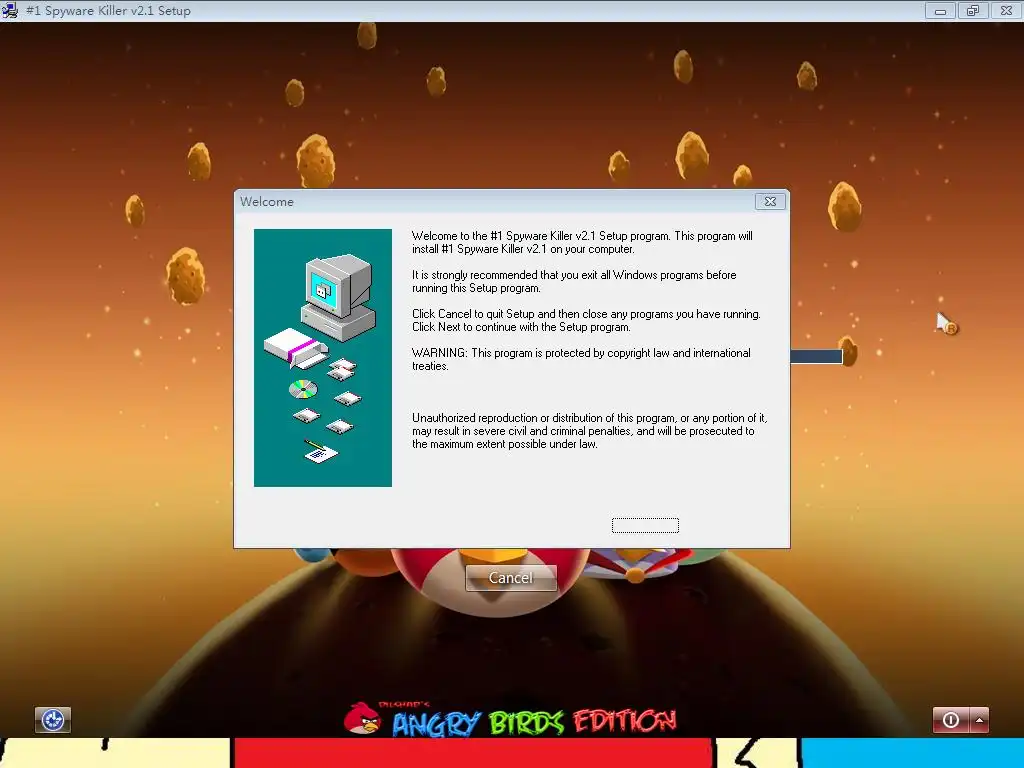Close the Spyware Killer Setup window
The height and width of the screenshot is (768, 1024).
coord(1006,10)
